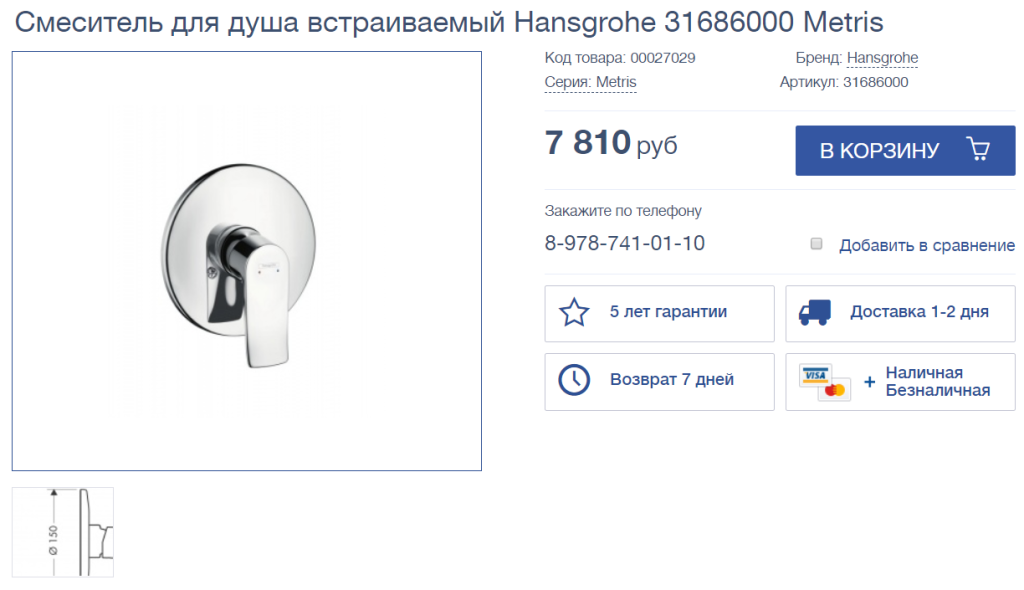1024x590 pixels.
Task: Click the main shower mixer product image
Action: 247,261
